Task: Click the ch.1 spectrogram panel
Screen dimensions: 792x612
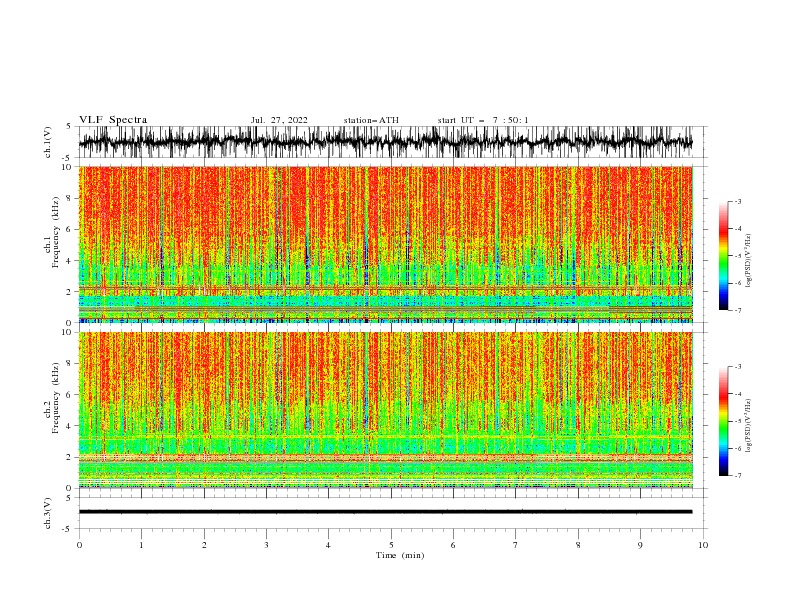Action: pos(386,244)
